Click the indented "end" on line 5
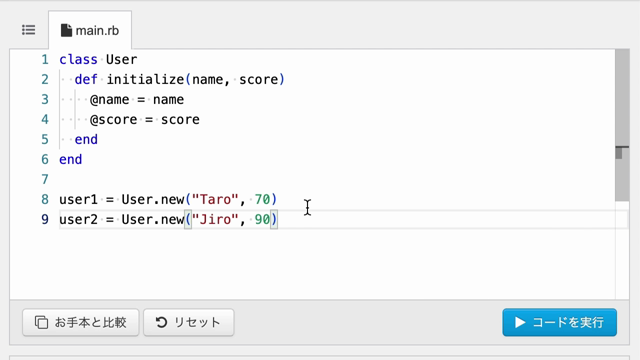The width and height of the screenshot is (640, 360). coord(86,139)
